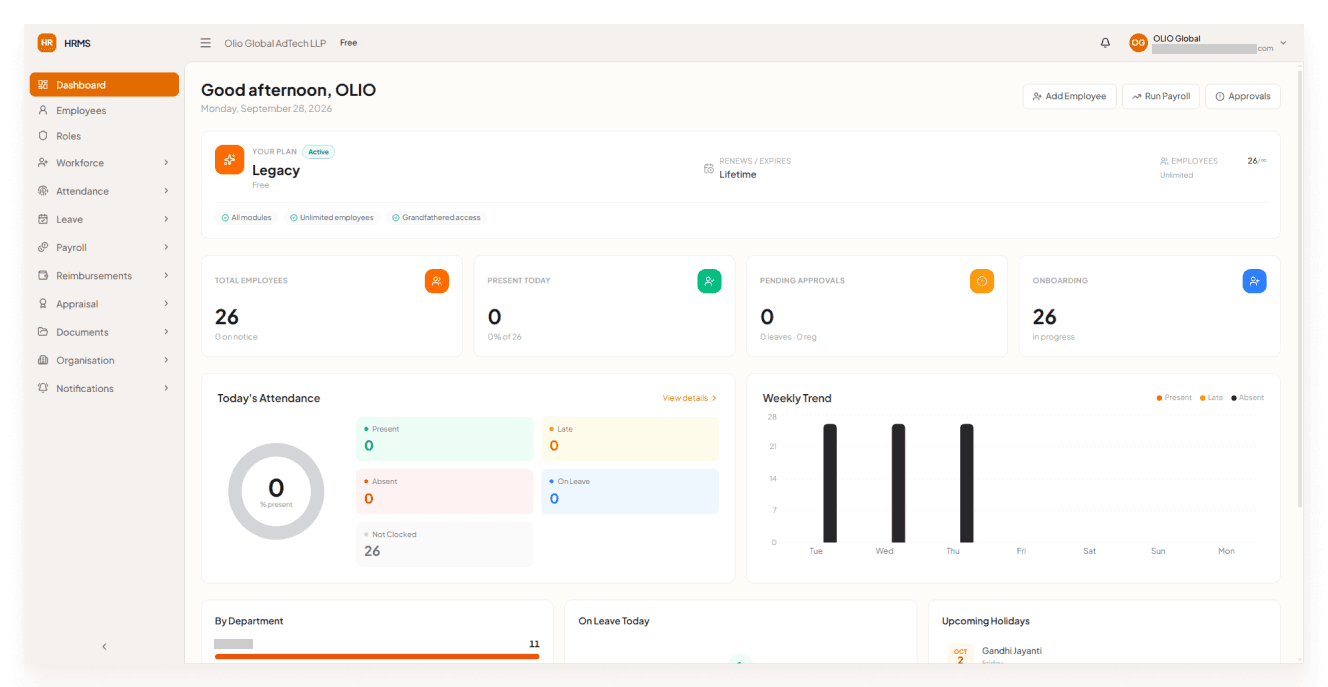Click the Run Payroll button

pyautogui.click(x=1161, y=96)
